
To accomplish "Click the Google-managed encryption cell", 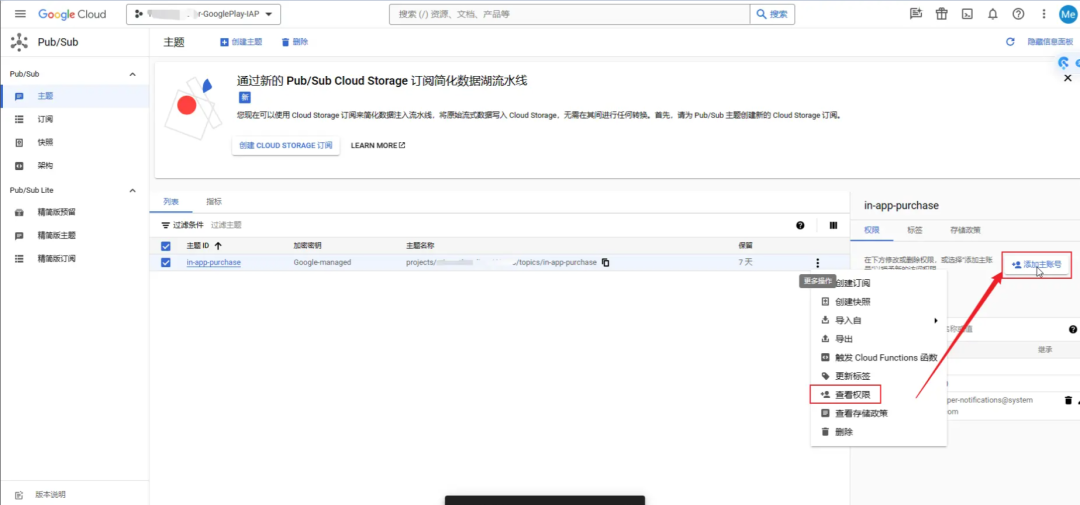I will click(x=322, y=262).
